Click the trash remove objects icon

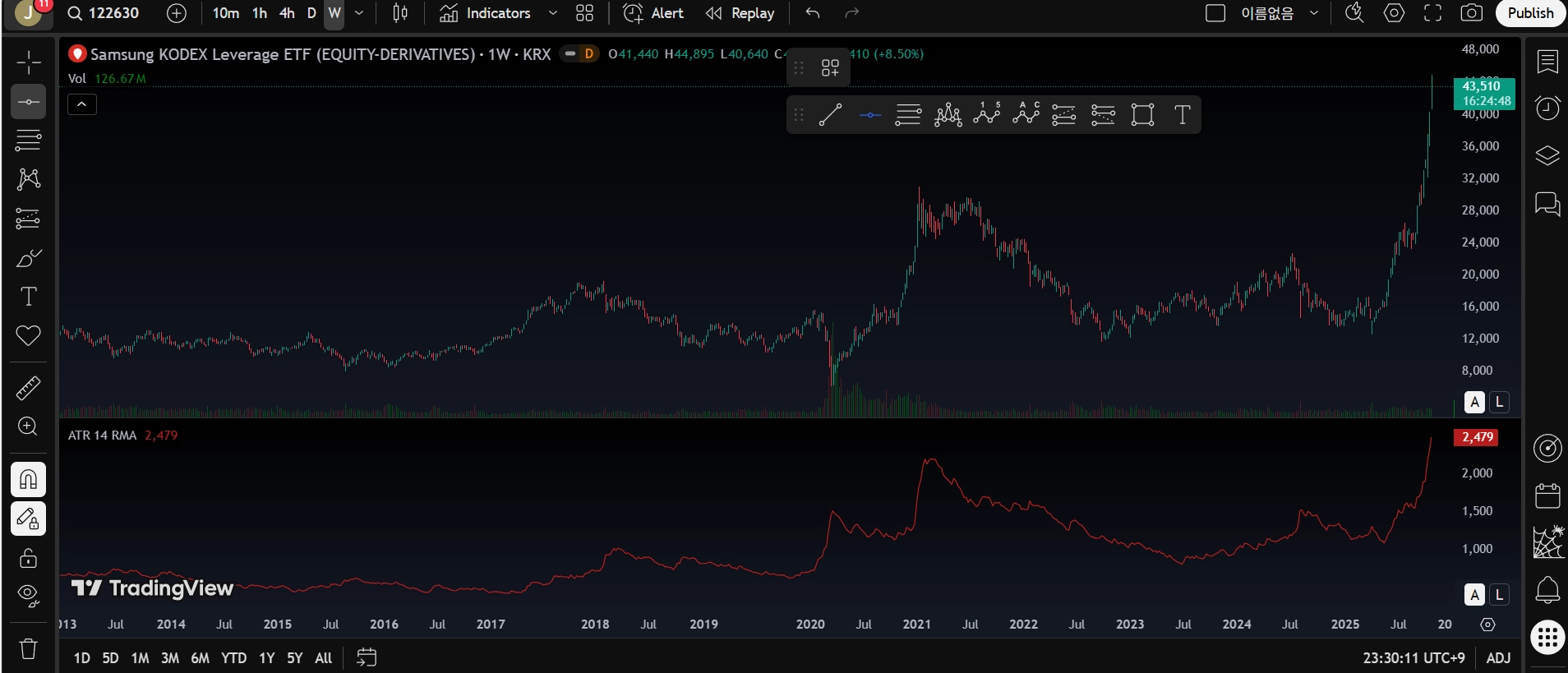tap(28, 649)
